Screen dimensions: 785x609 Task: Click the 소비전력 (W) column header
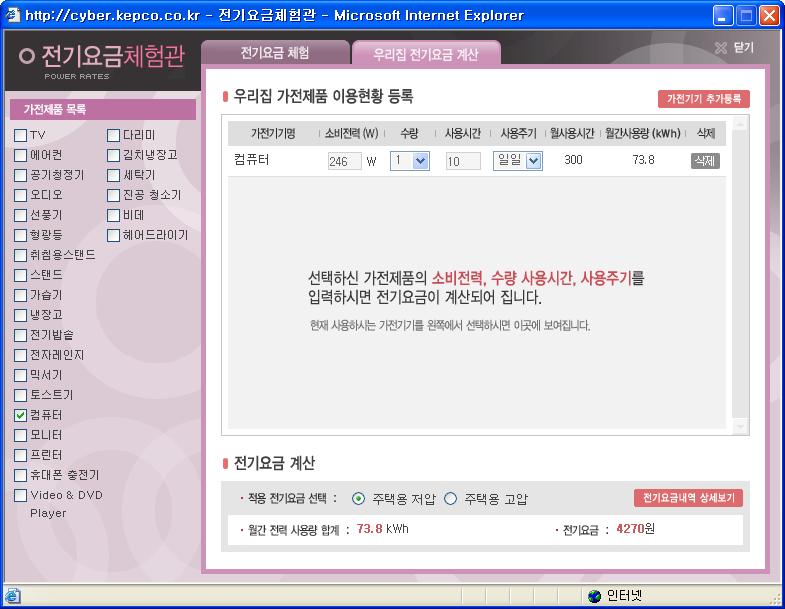(351, 133)
